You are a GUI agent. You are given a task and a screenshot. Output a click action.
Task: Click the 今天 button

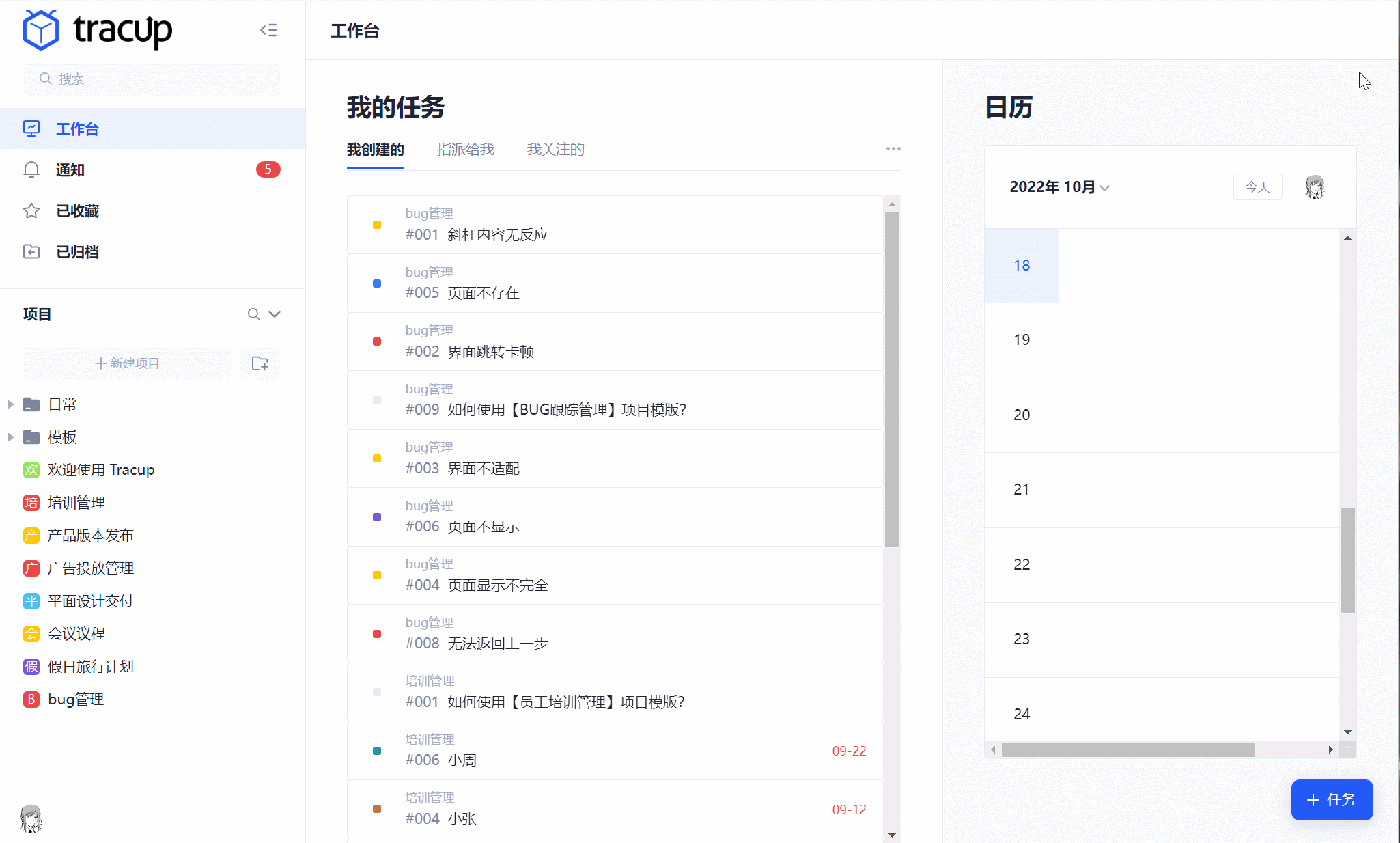pyautogui.click(x=1257, y=187)
